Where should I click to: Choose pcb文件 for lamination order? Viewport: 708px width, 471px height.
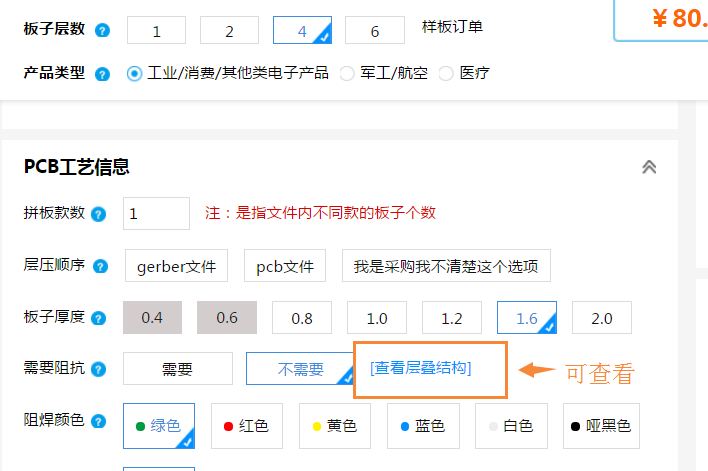pos(285,266)
